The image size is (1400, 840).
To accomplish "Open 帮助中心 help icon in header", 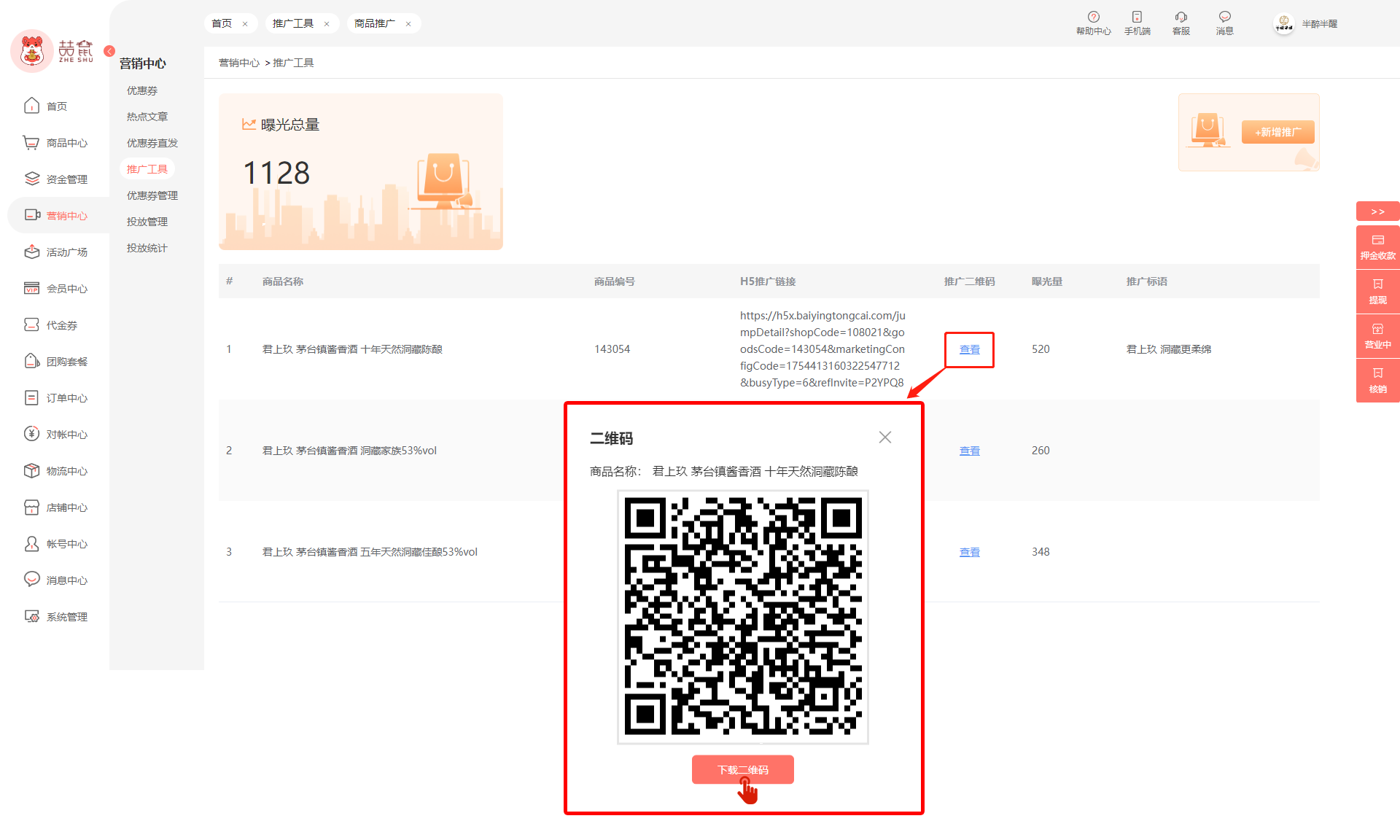I will click(1093, 17).
